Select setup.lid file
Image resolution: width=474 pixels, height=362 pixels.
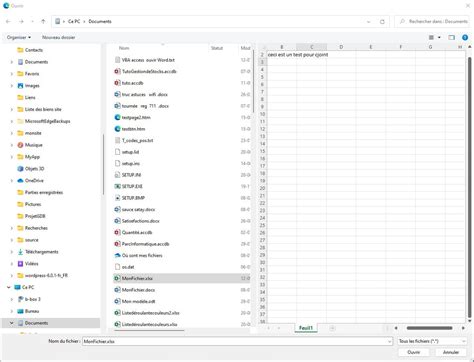[130, 152]
